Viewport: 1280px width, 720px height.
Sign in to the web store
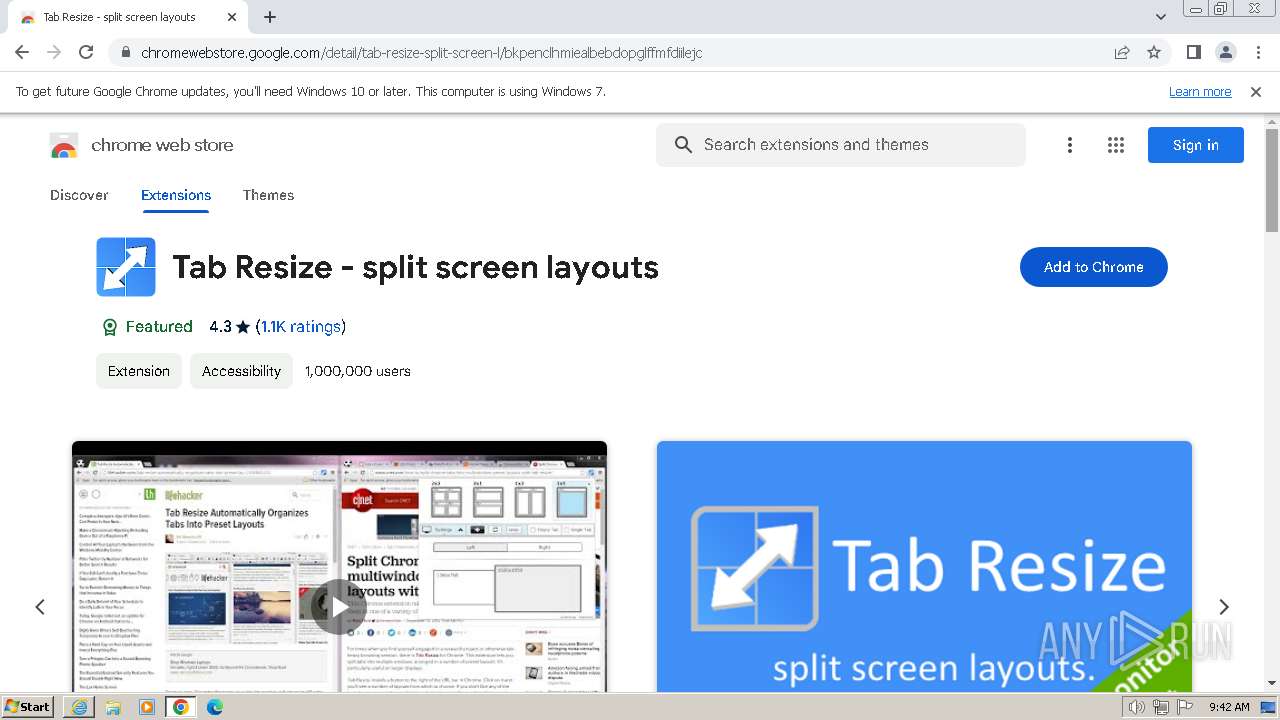1196,145
